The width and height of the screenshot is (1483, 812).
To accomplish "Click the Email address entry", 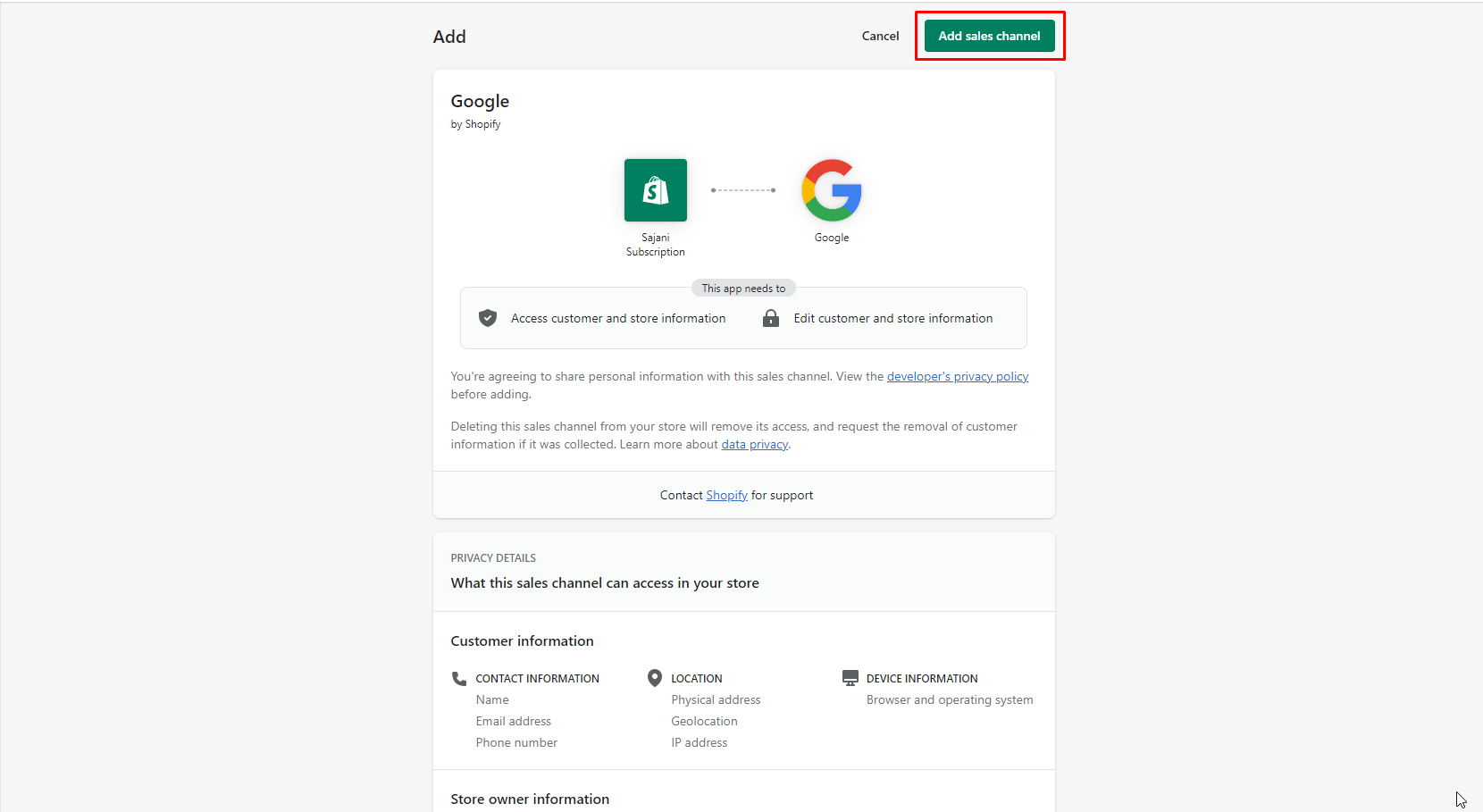I will pos(514,721).
